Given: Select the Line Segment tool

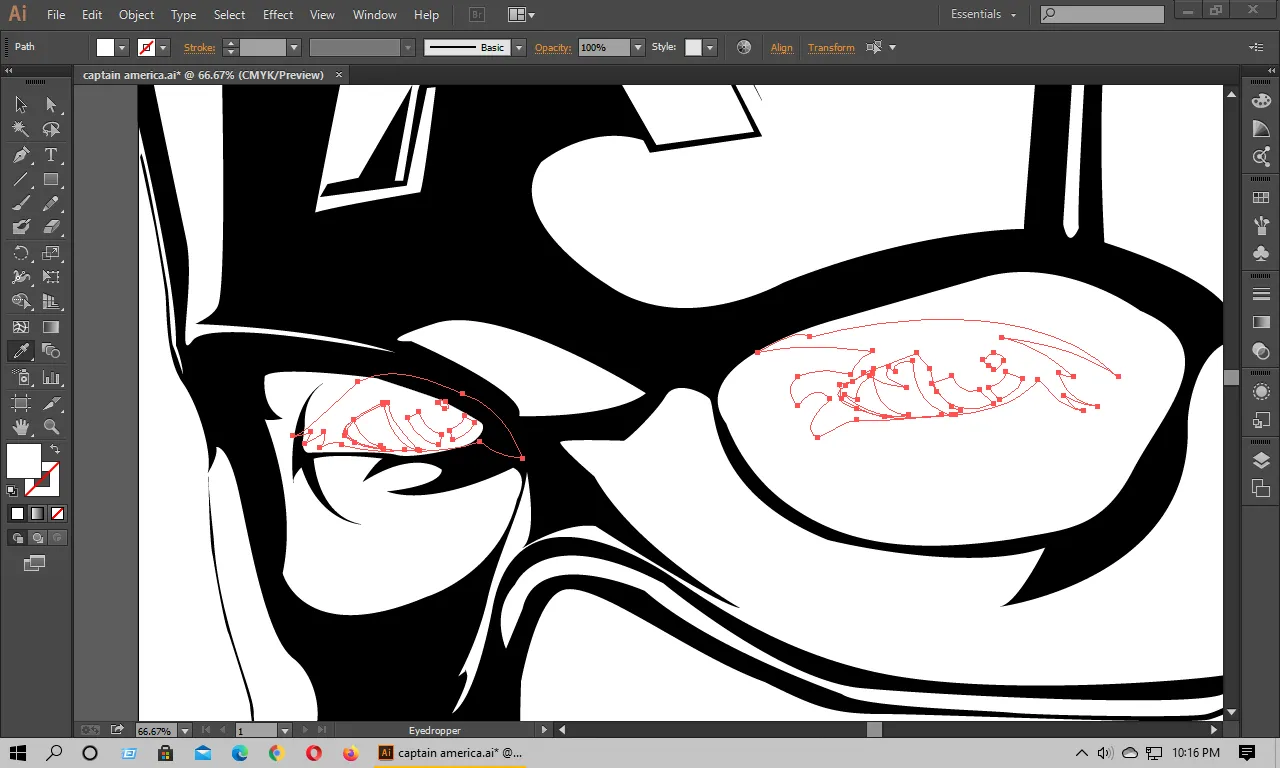Looking at the screenshot, I should pyautogui.click(x=21, y=180).
